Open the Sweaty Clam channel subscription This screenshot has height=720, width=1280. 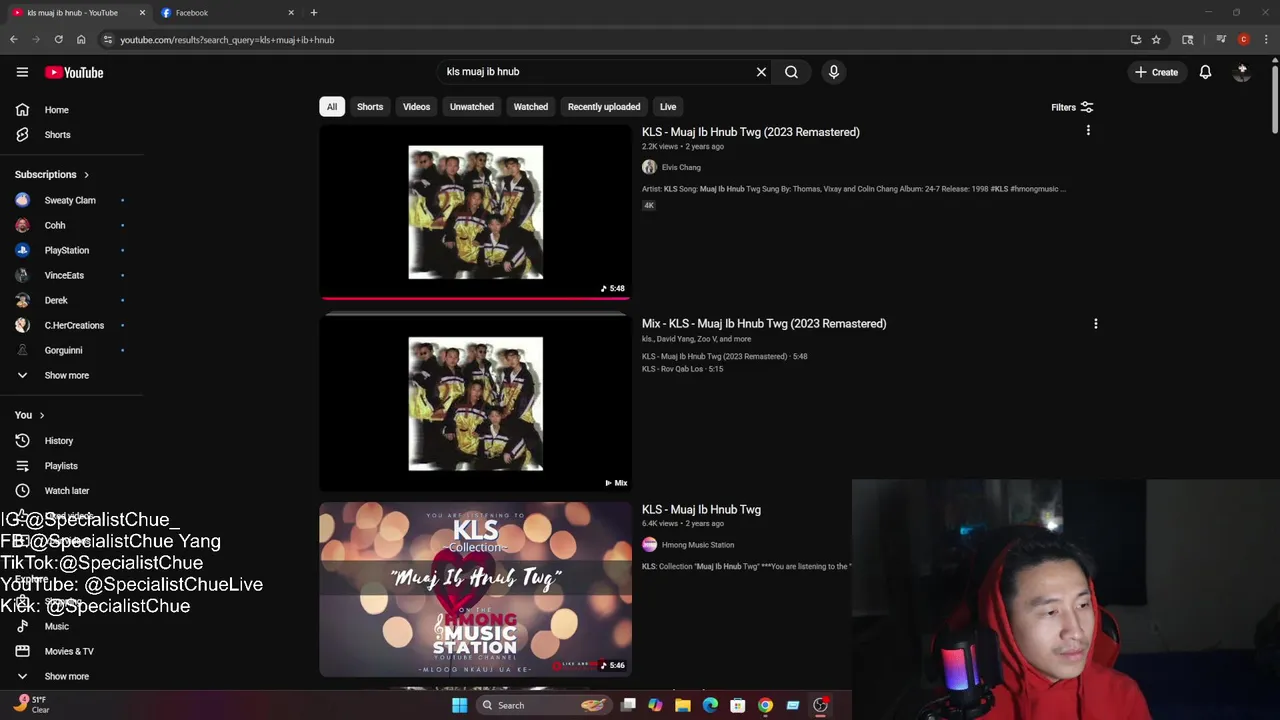(x=70, y=200)
